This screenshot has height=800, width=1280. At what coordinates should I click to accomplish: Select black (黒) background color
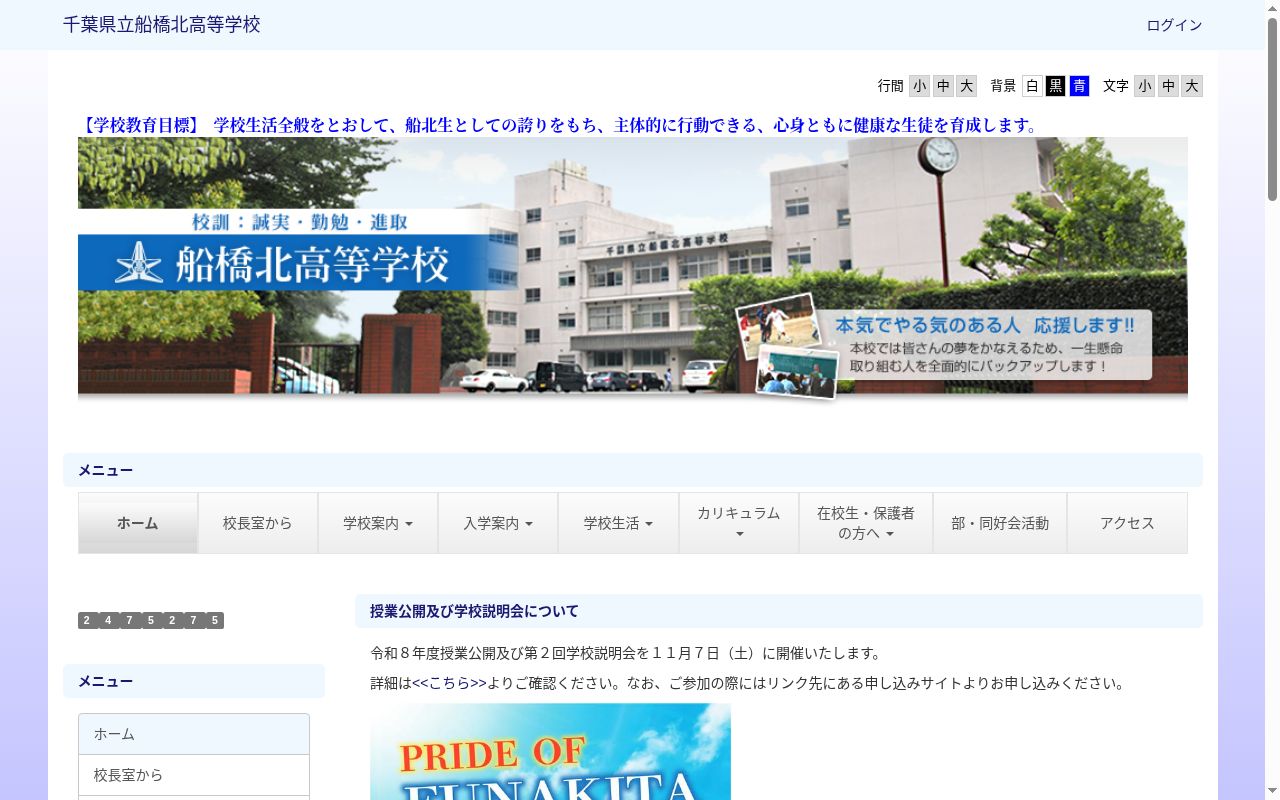tap(1056, 86)
